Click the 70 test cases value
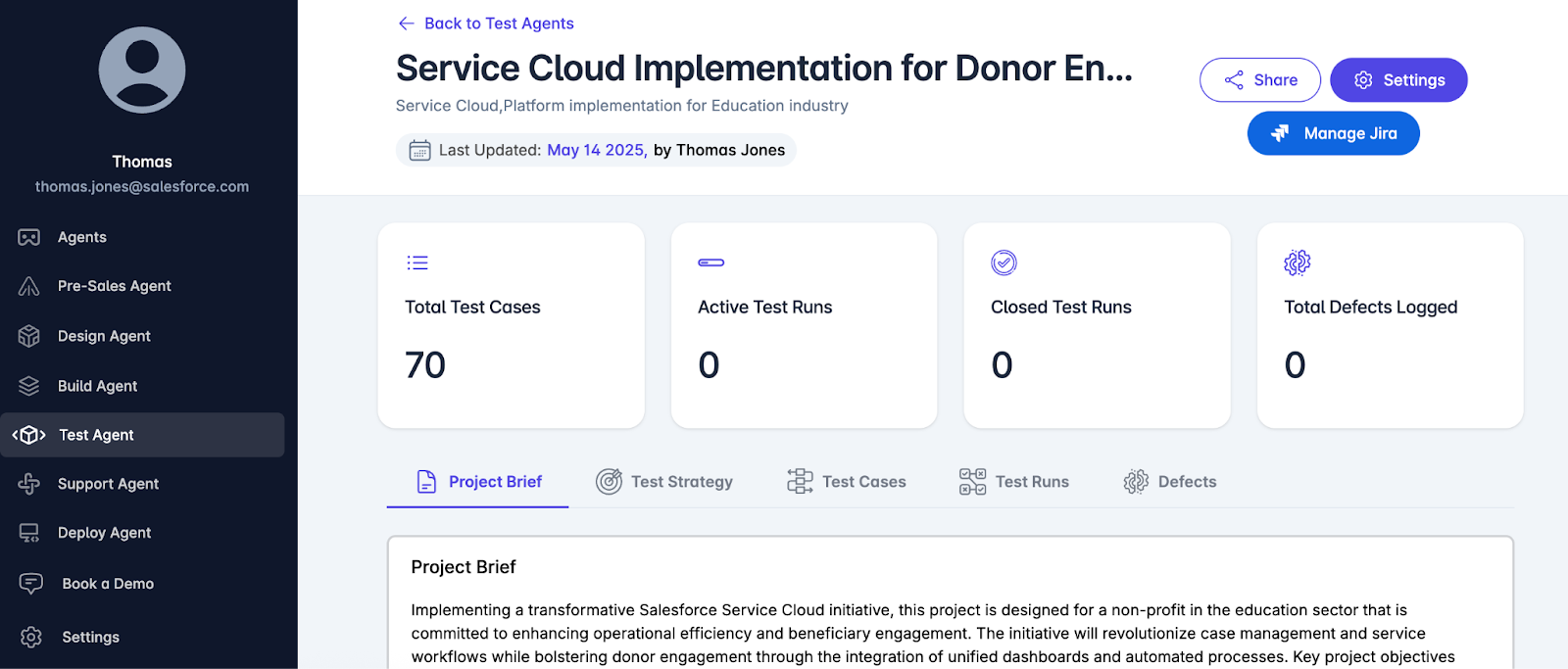 coord(425,365)
